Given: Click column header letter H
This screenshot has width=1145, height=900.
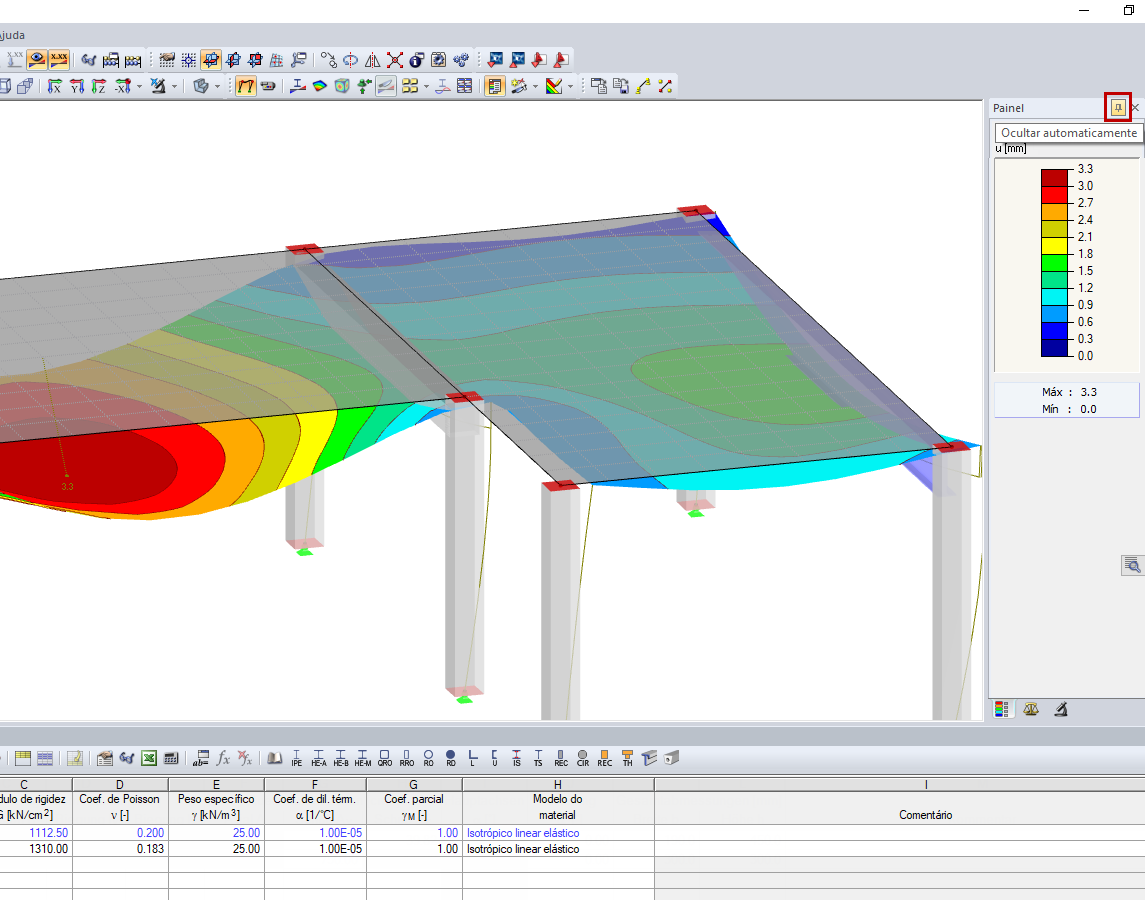Looking at the screenshot, I should tap(558, 785).
